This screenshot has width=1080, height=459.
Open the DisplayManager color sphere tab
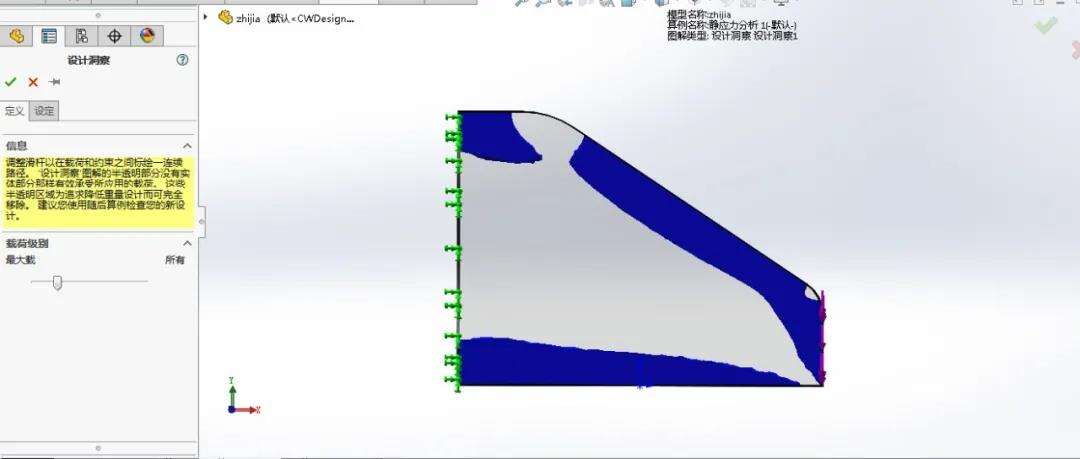[148, 37]
